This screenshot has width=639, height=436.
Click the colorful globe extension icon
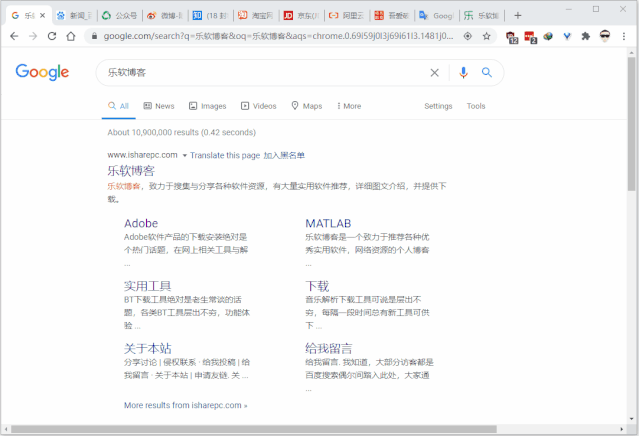[x=548, y=36]
